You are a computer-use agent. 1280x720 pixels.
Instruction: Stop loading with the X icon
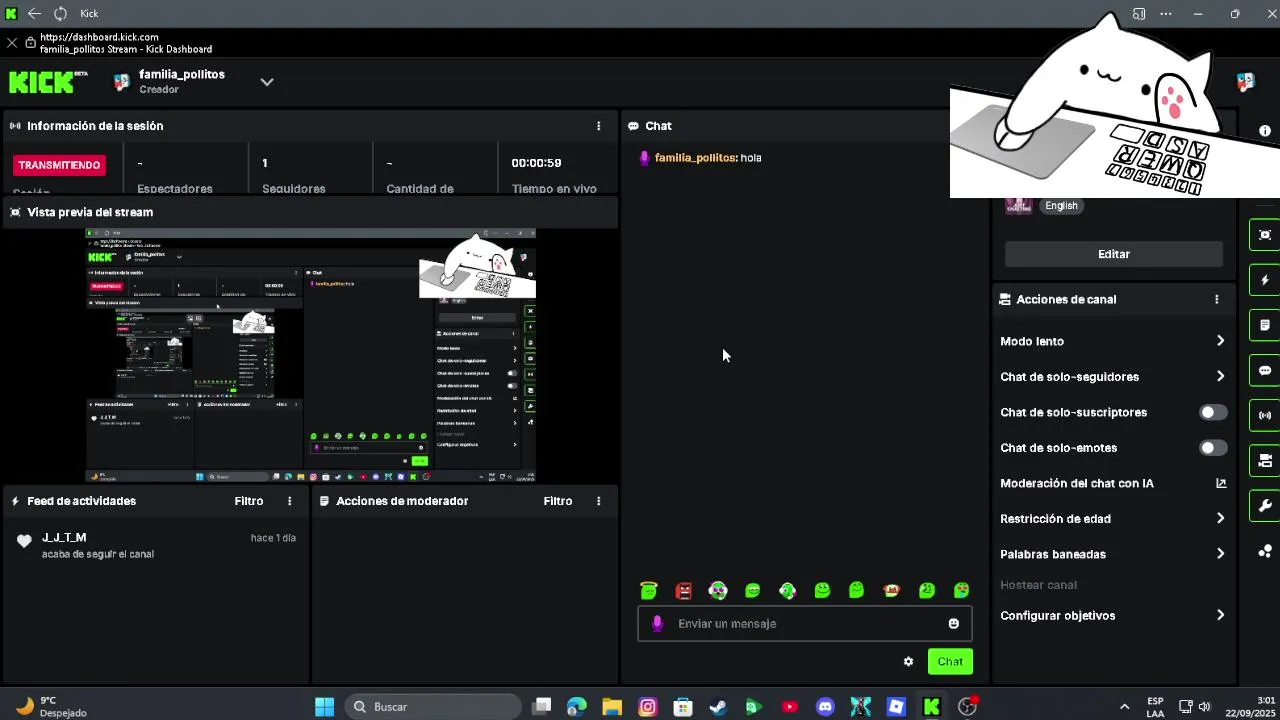tap(11, 43)
